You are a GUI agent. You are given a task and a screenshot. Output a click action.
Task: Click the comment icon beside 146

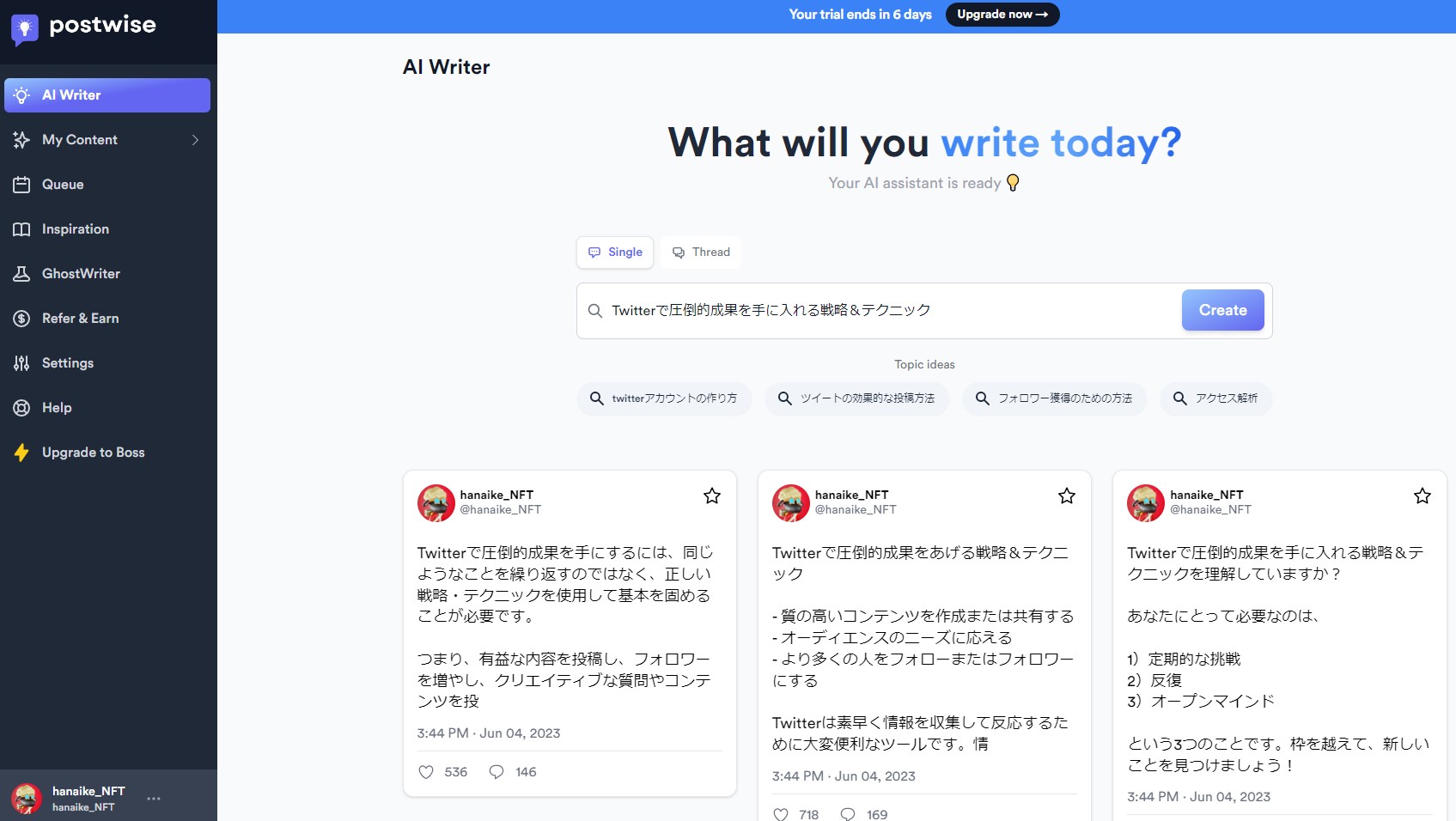click(x=497, y=772)
